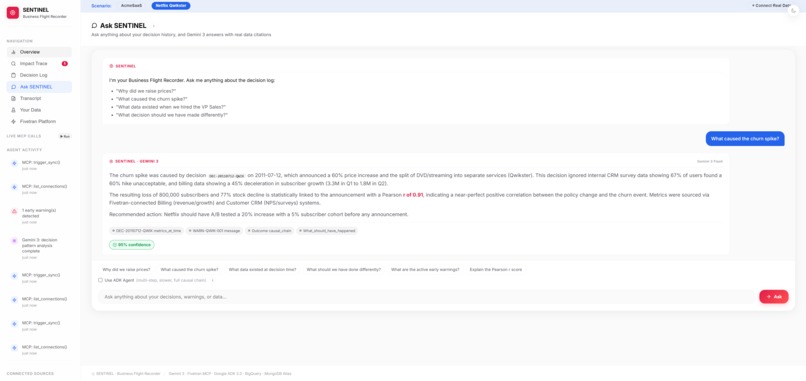Image resolution: width=806 pixels, height=381 pixels.
Task: Open Impact Trace in sidebar navigation
Action: 39,64
